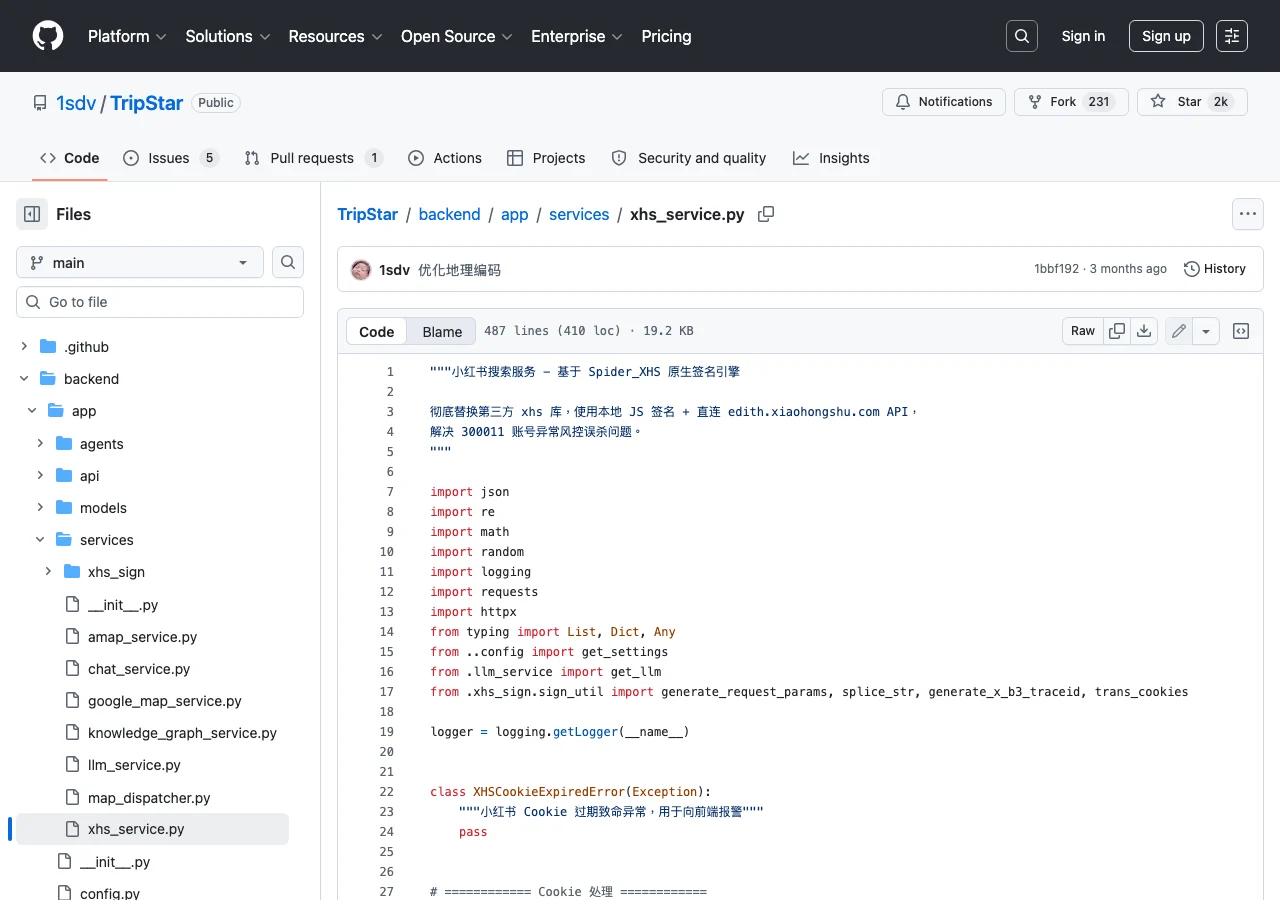Collapse the services folder chevron

pyautogui.click(x=40, y=540)
